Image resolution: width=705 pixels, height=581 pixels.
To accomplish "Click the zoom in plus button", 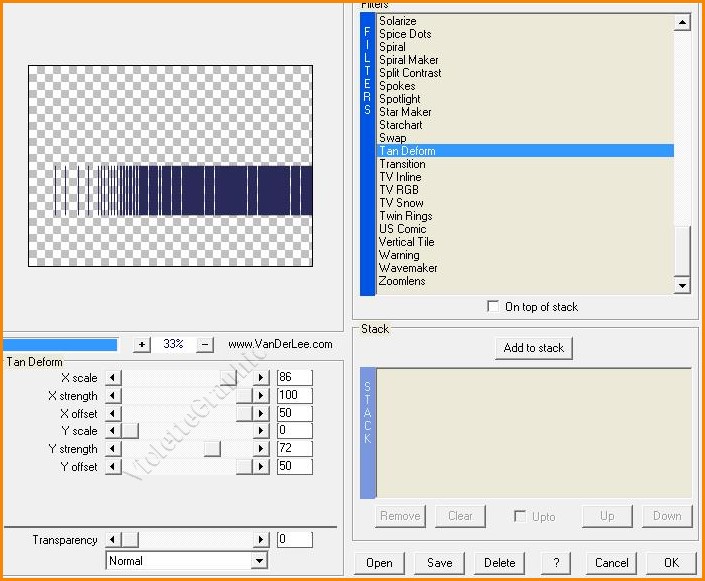I will click(142, 344).
